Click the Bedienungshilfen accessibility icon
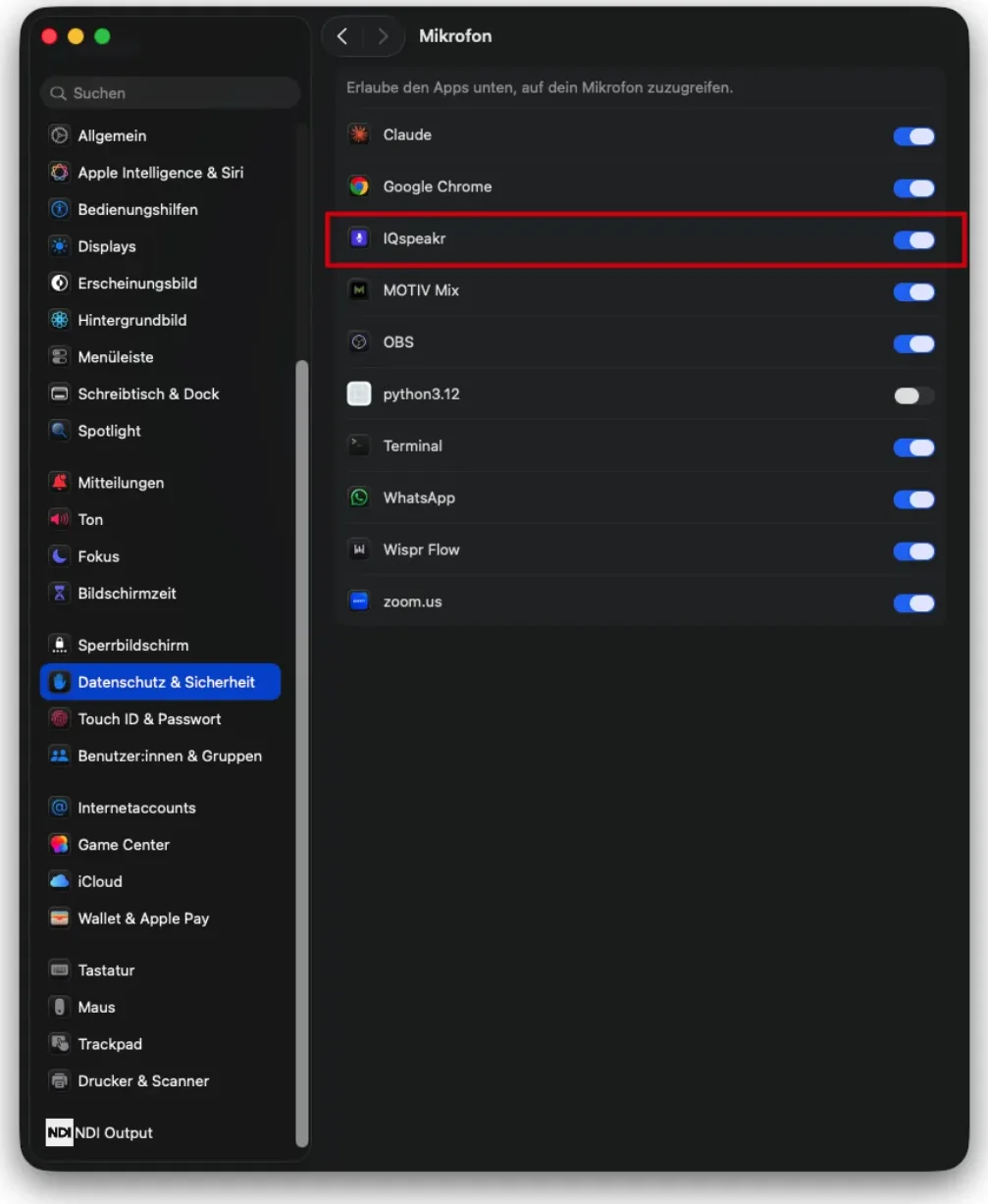The image size is (988, 1204). (60, 209)
